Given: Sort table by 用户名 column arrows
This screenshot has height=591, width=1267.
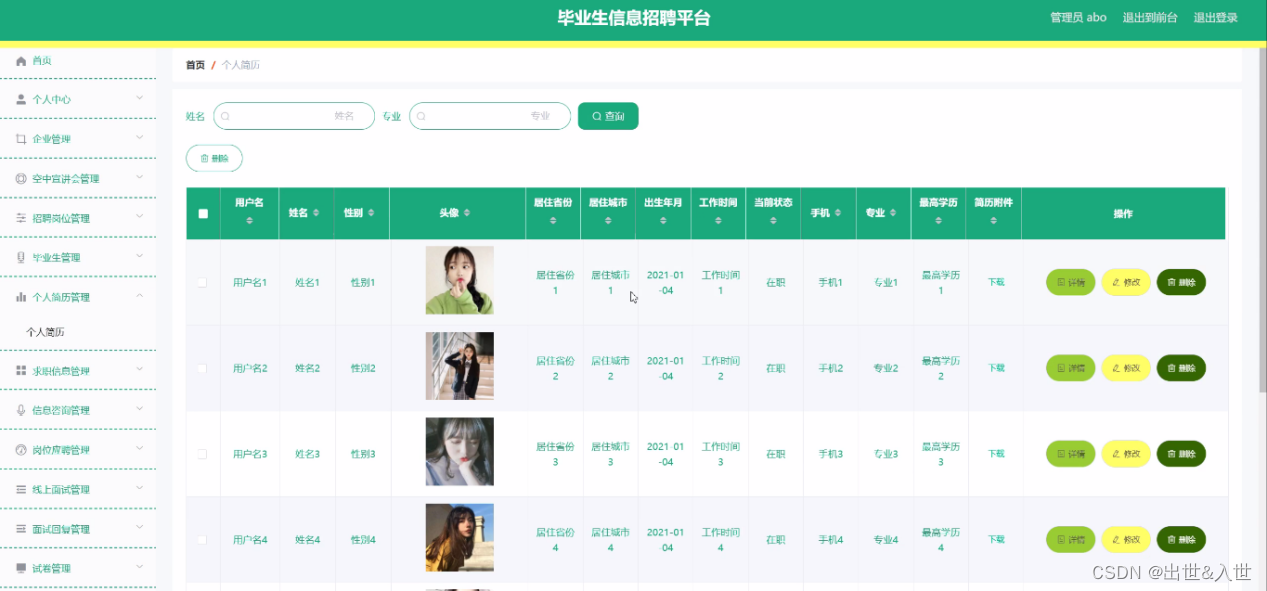Looking at the screenshot, I should coord(249,220).
